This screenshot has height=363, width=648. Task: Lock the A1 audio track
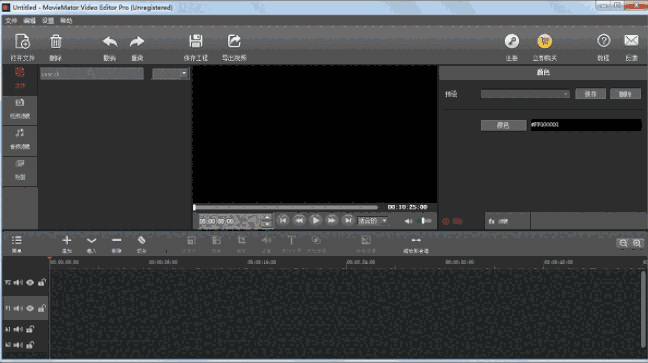[30, 329]
